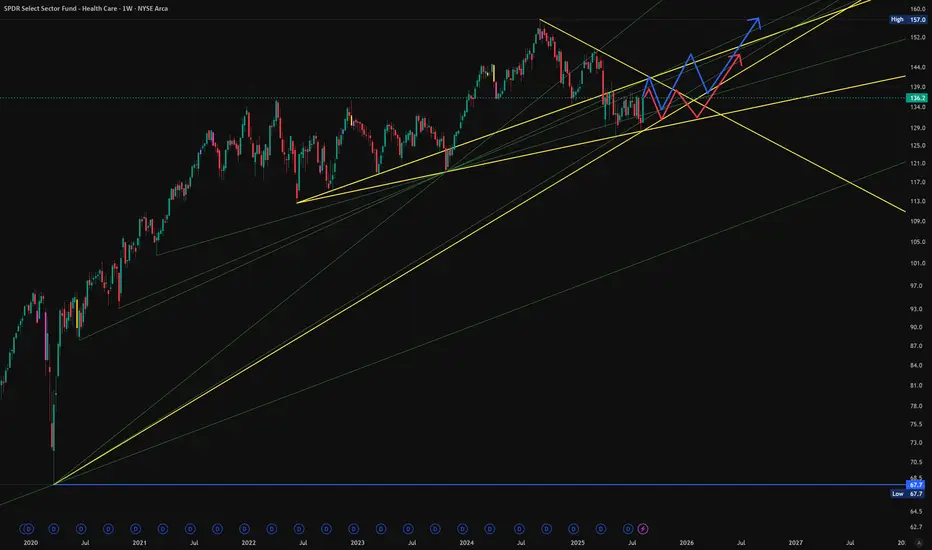Click the 125.0 price axis label

[x=917, y=145]
